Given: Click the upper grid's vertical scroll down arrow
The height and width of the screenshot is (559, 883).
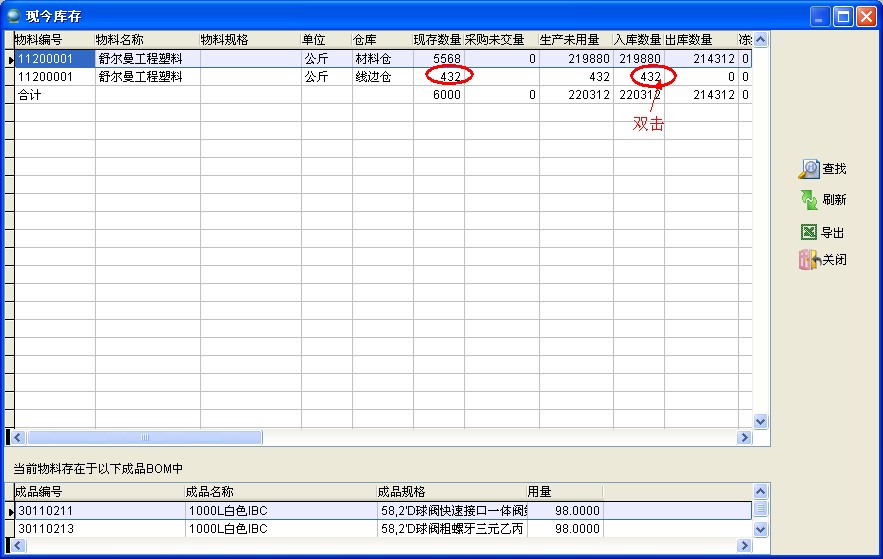Looking at the screenshot, I should coord(760,421).
